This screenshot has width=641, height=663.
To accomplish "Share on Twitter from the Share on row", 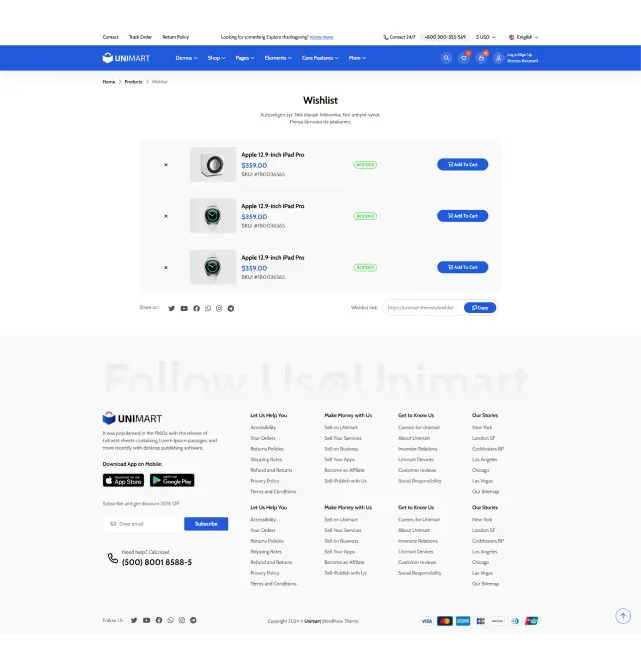I will pos(172,308).
